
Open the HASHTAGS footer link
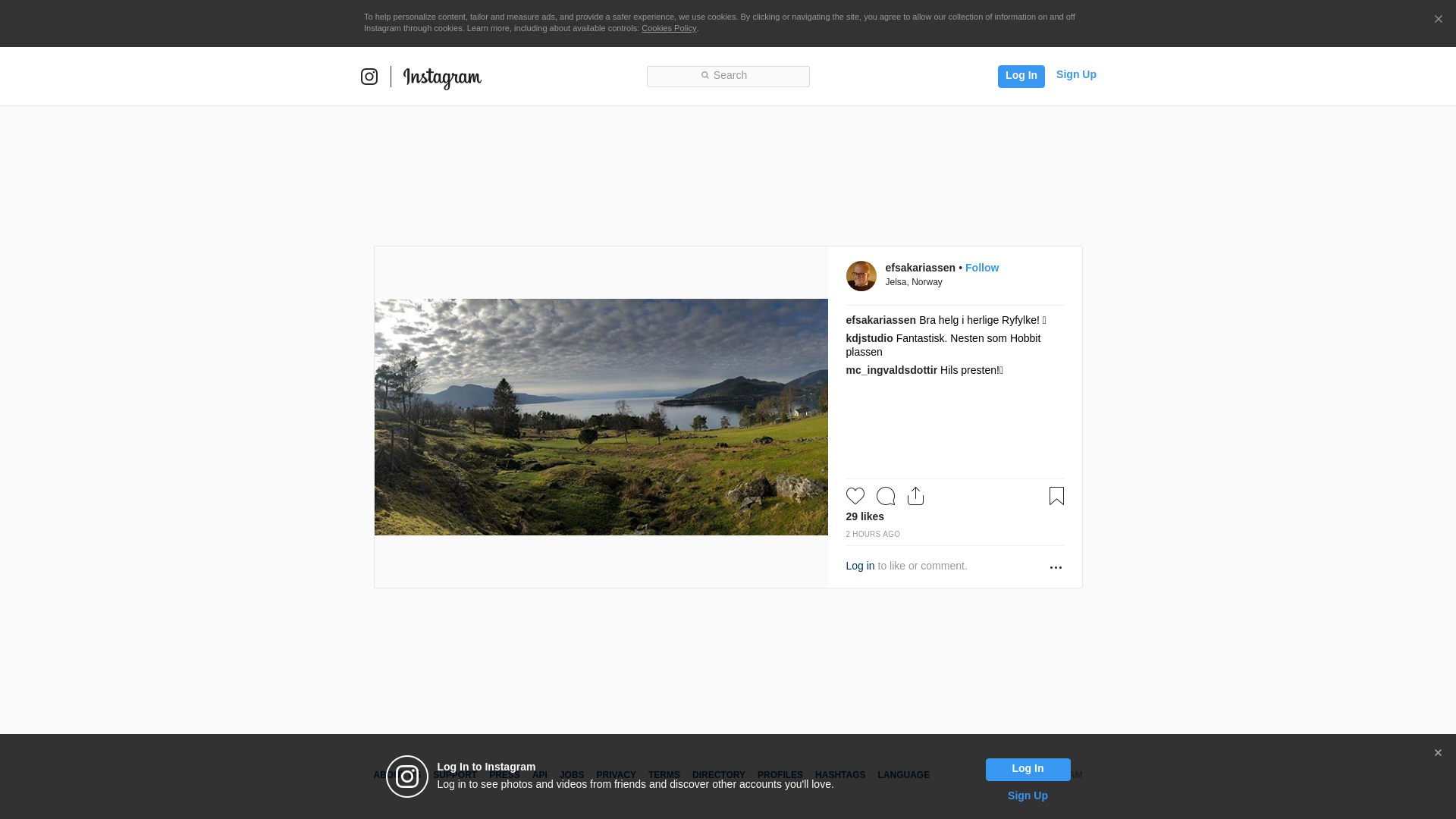click(839, 775)
